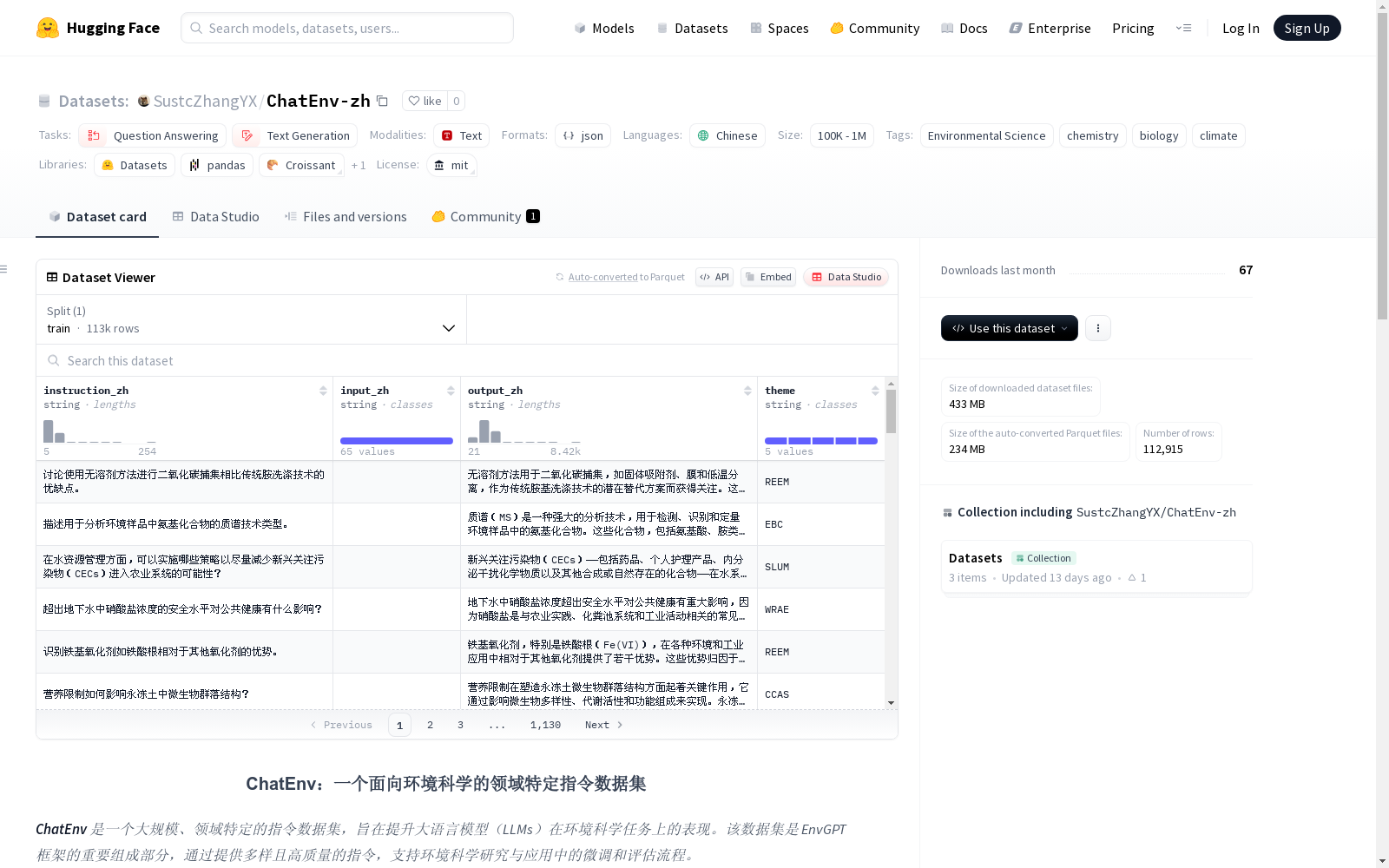Sort instruction_zh column
This screenshot has width=1389, height=868.
tap(323, 391)
